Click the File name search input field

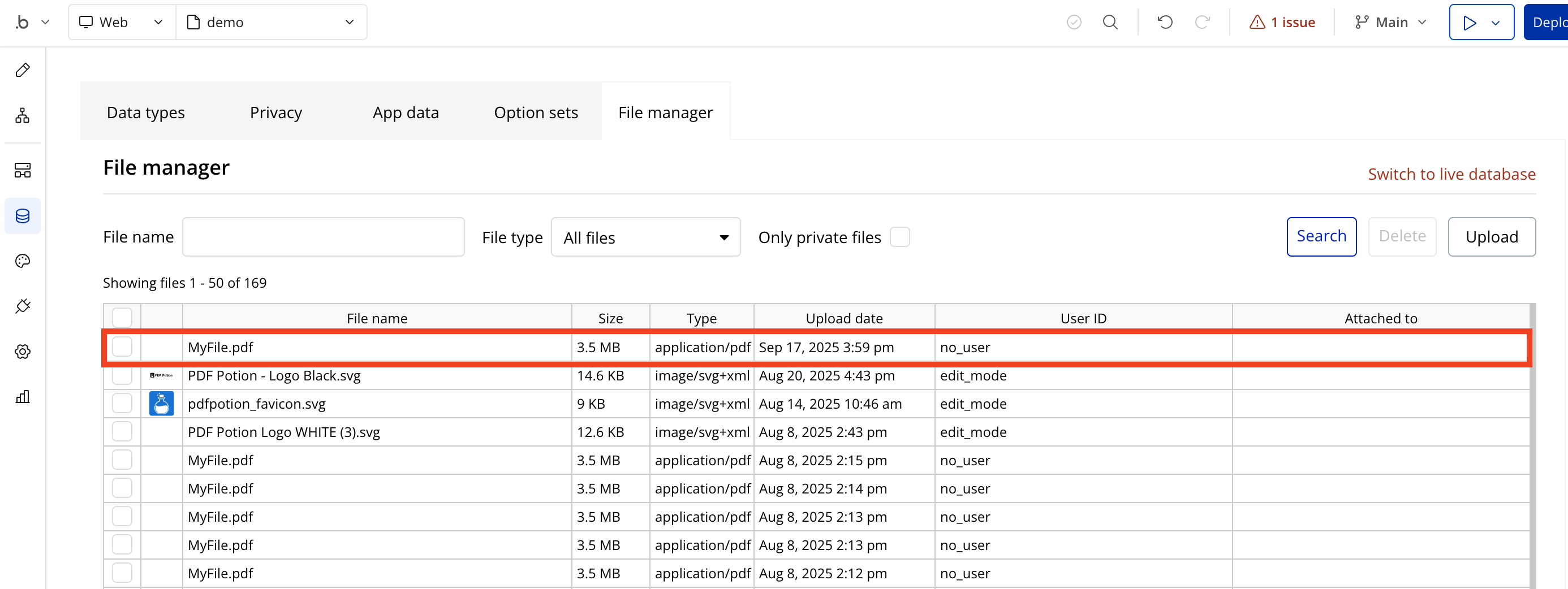coord(323,237)
